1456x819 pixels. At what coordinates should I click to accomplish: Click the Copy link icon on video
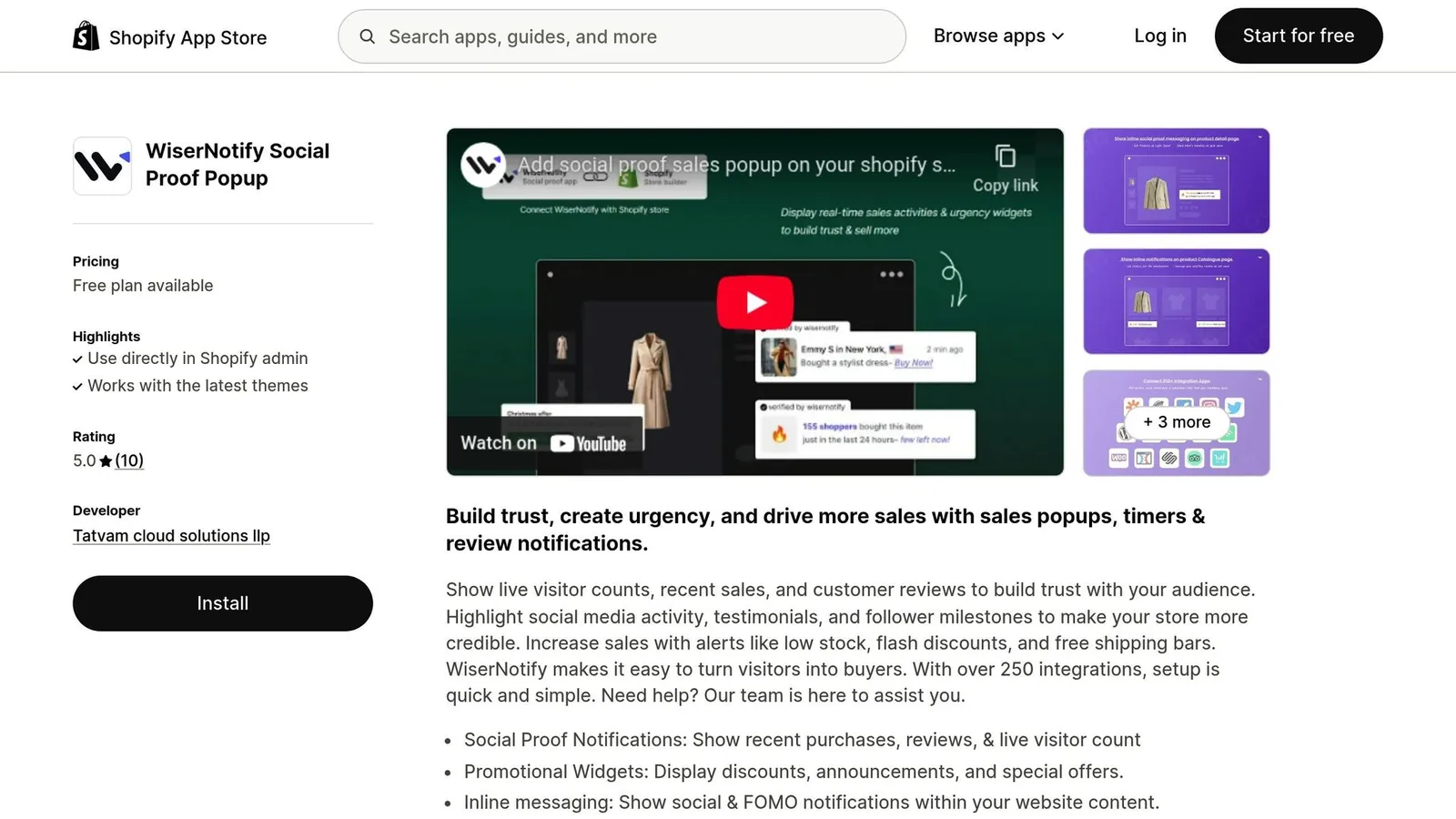pos(1005,157)
